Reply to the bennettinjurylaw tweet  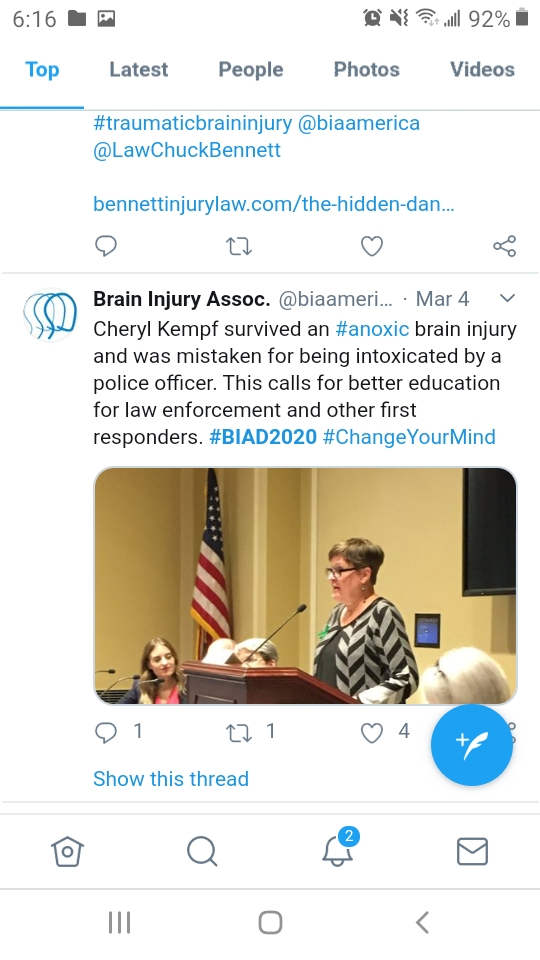tap(106, 246)
